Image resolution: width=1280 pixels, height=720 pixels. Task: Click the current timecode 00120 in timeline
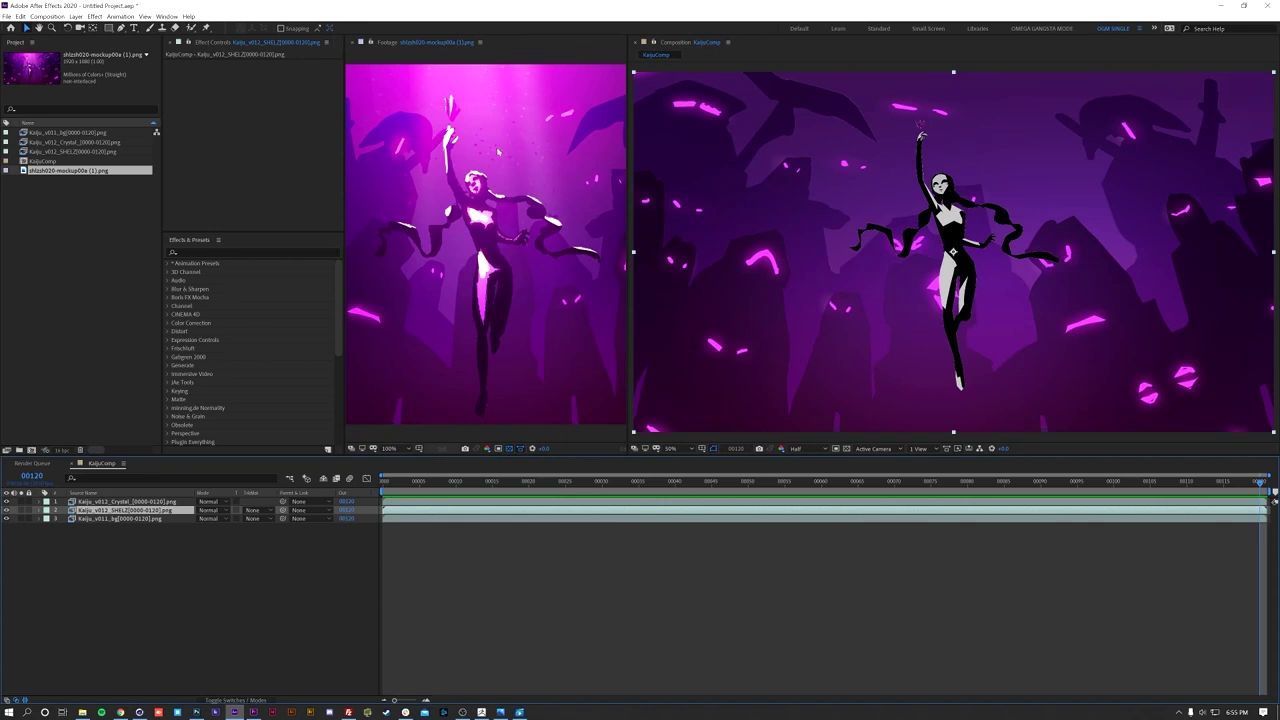point(32,476)
